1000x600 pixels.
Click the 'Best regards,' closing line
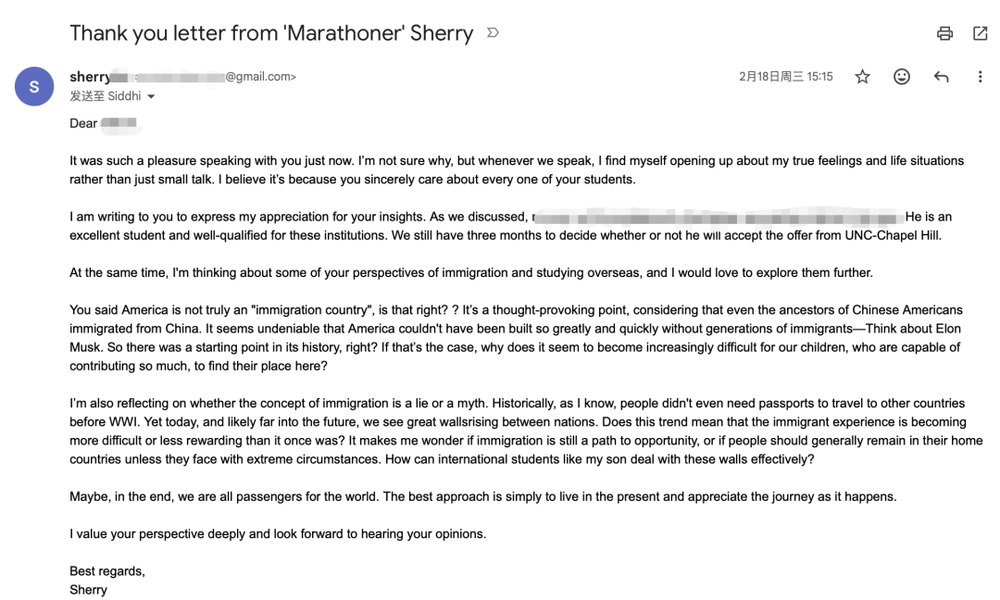tap(107, 571)
